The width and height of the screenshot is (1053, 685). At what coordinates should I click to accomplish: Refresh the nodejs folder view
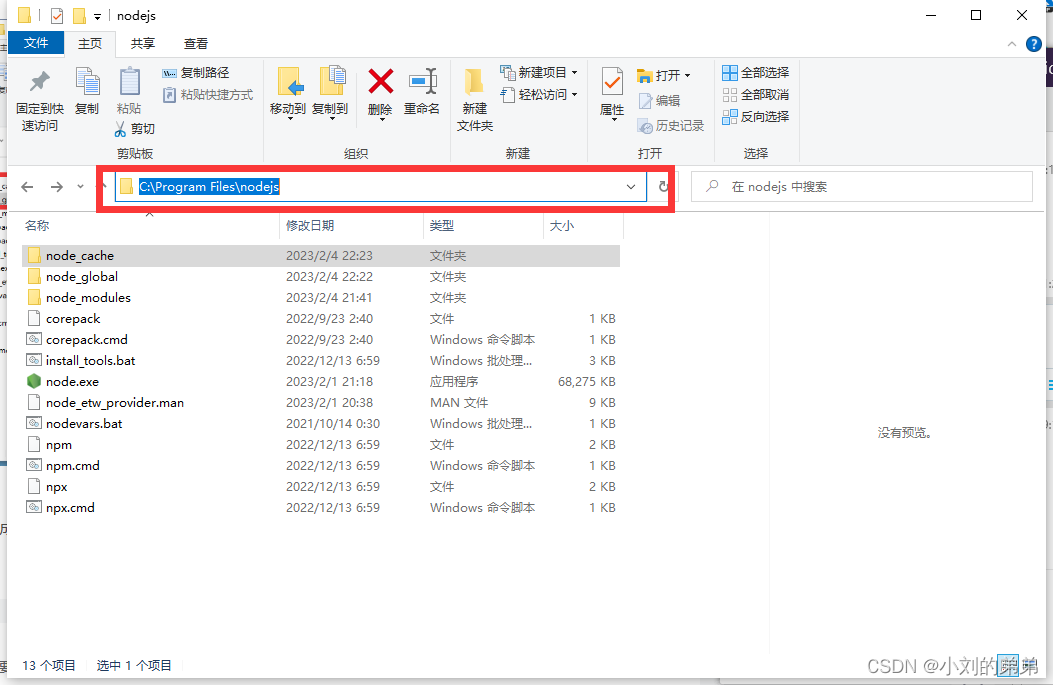663,187
